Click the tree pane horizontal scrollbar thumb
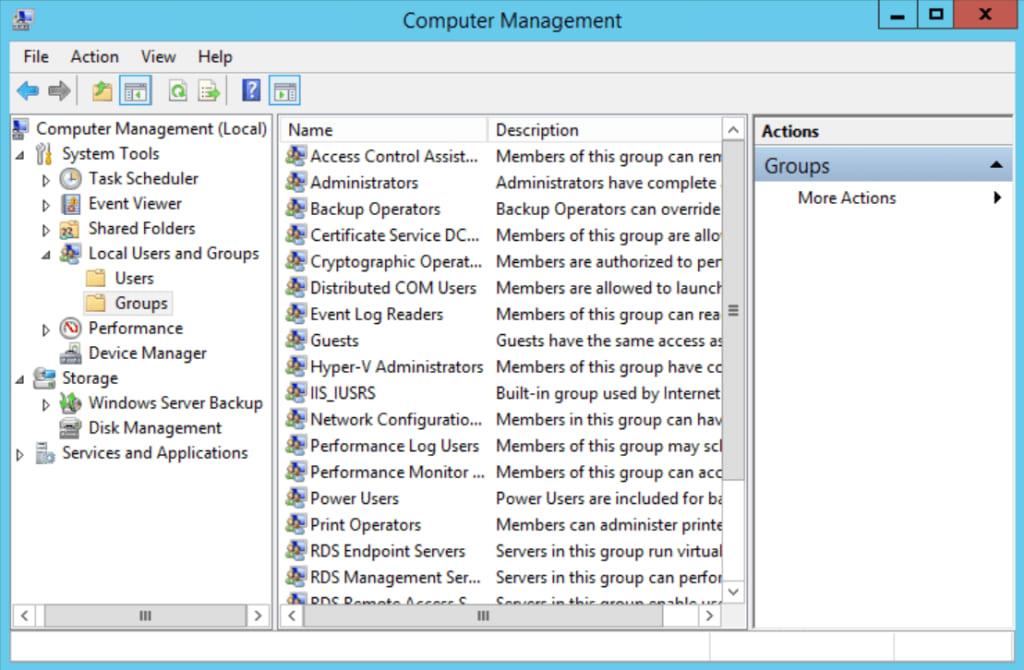The width and height of the screenshot is (1024, 670). pyautogui.click(x=145, y=615)
